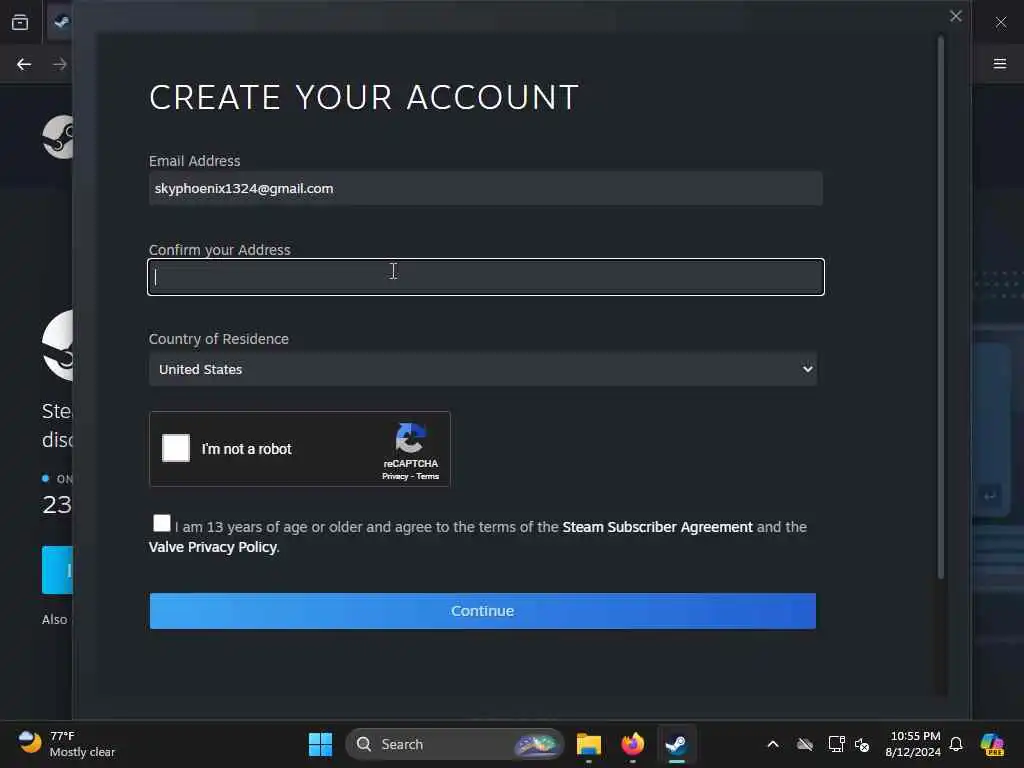Image resolution: width=1024 pixels, height=768 pixels.
Task: Click the reCAPTCHA logo
Action: point(410,438)
